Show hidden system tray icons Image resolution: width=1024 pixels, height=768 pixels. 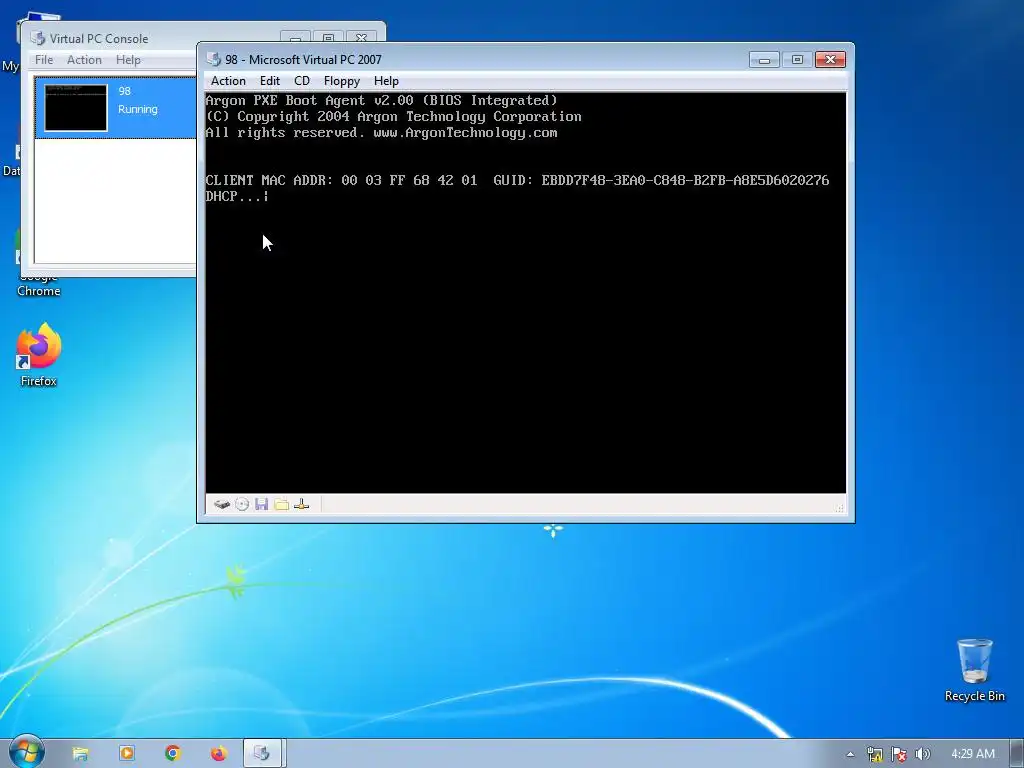(850, 754)
